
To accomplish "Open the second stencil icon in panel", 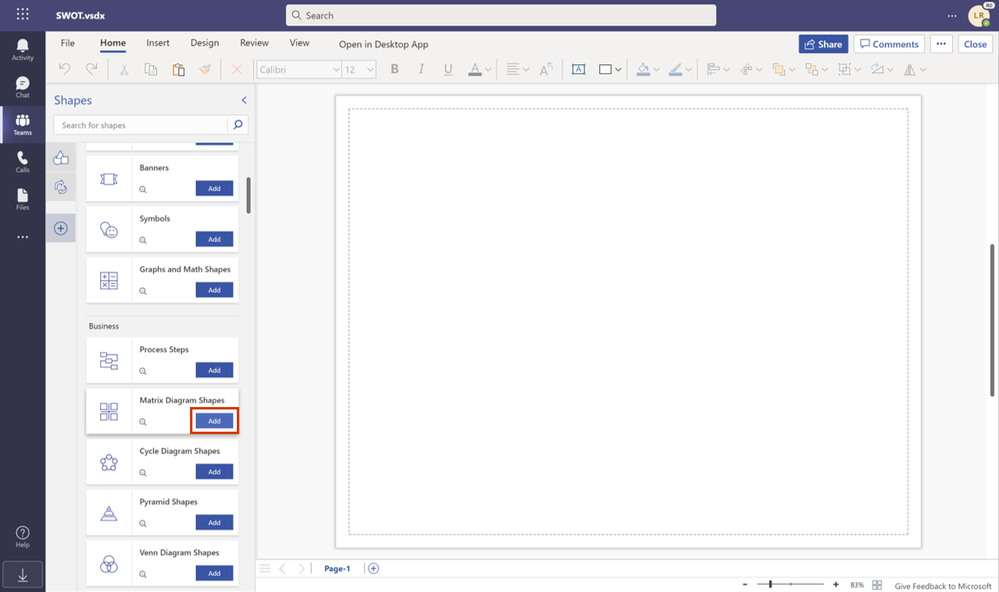I will click(x=61, y=187).
